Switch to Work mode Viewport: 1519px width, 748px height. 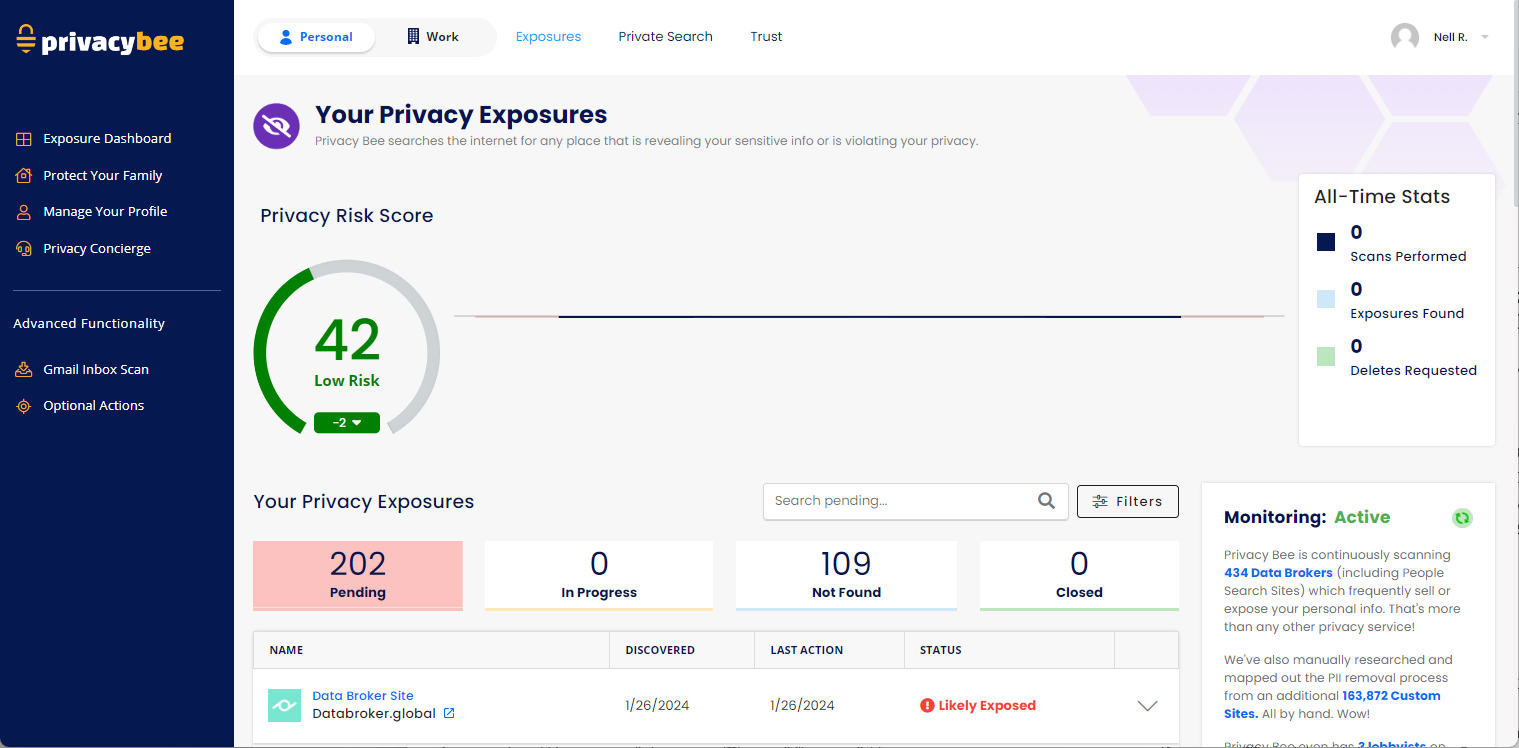pos(433,37)
